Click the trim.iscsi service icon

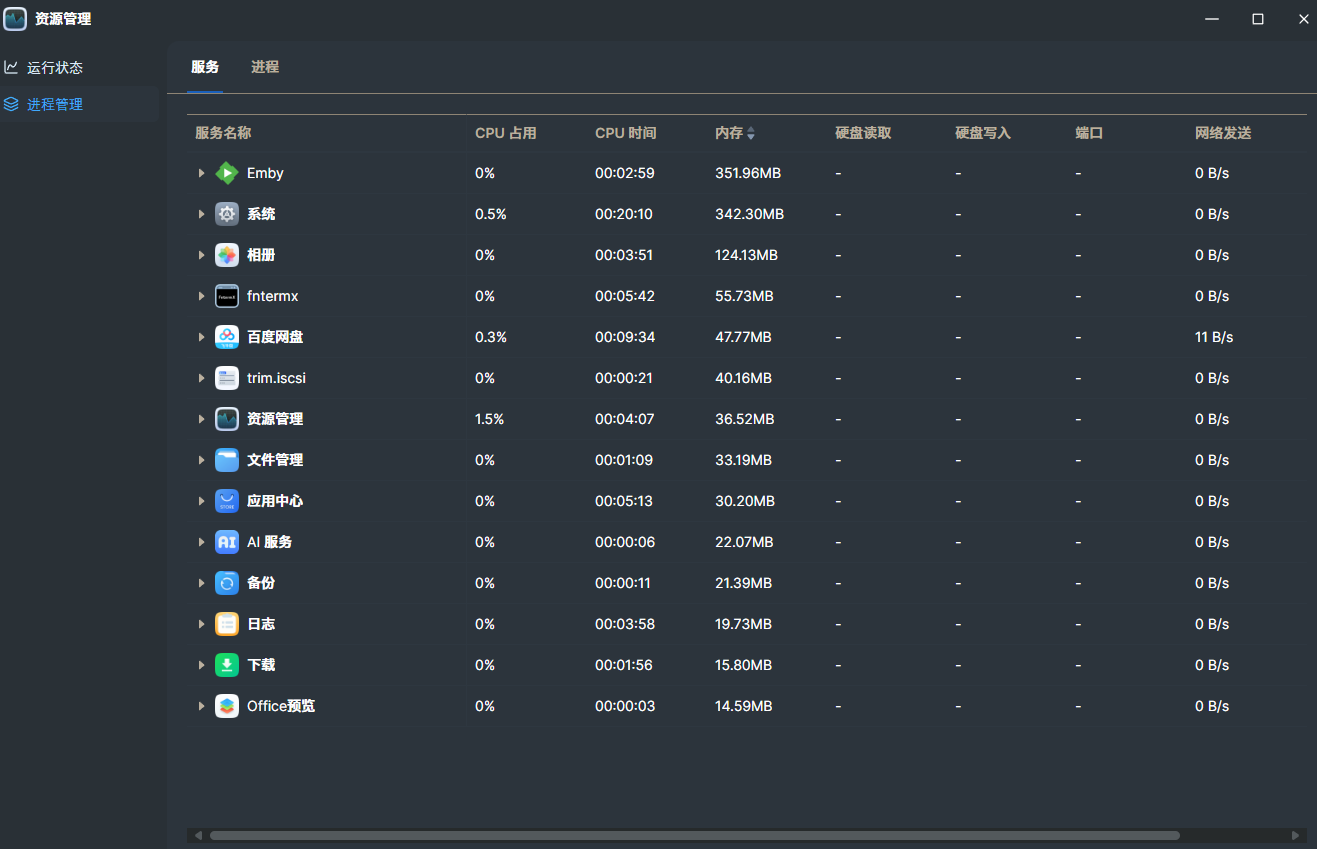click(x=227, y=378)
